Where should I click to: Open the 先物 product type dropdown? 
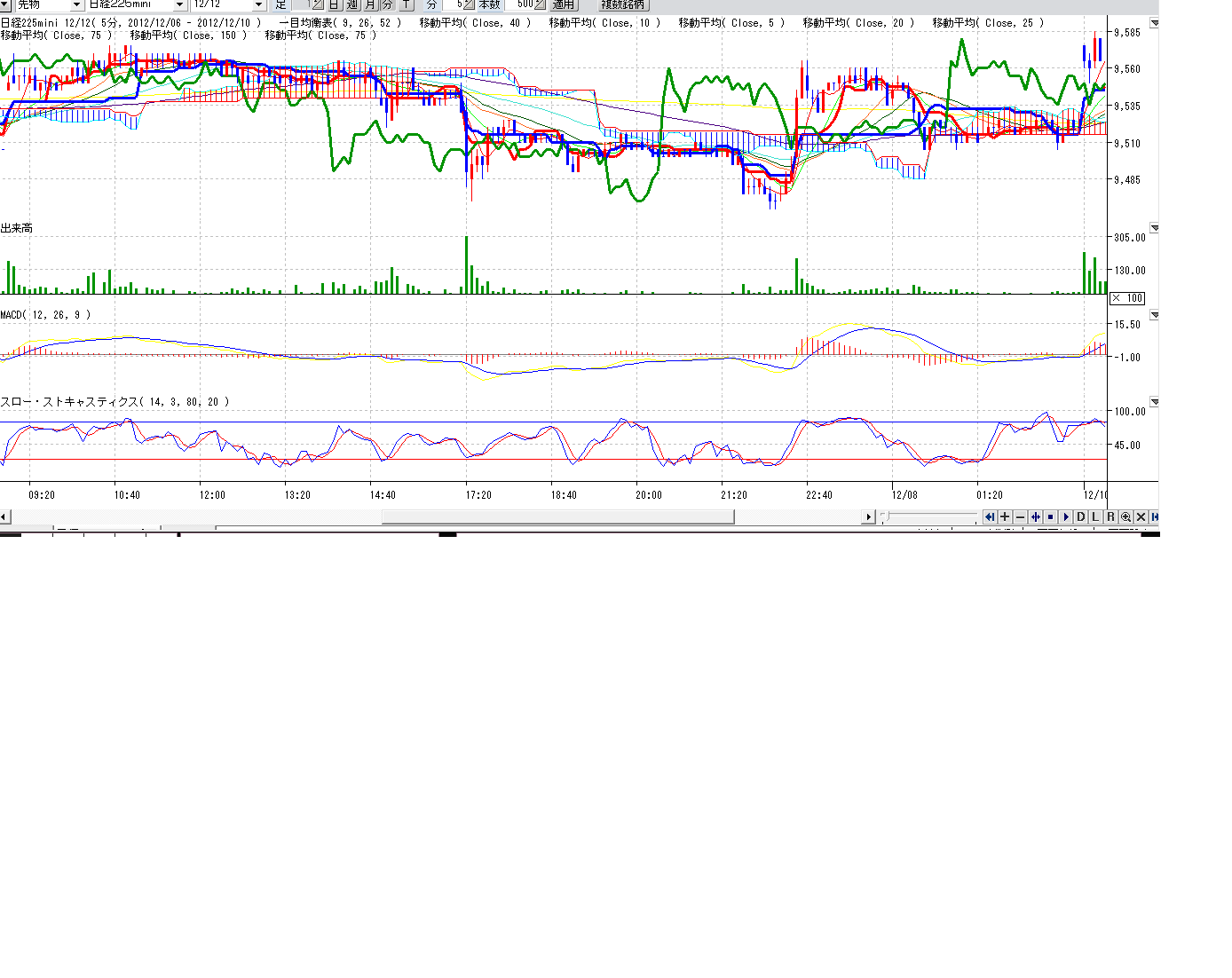click(76, 5)
